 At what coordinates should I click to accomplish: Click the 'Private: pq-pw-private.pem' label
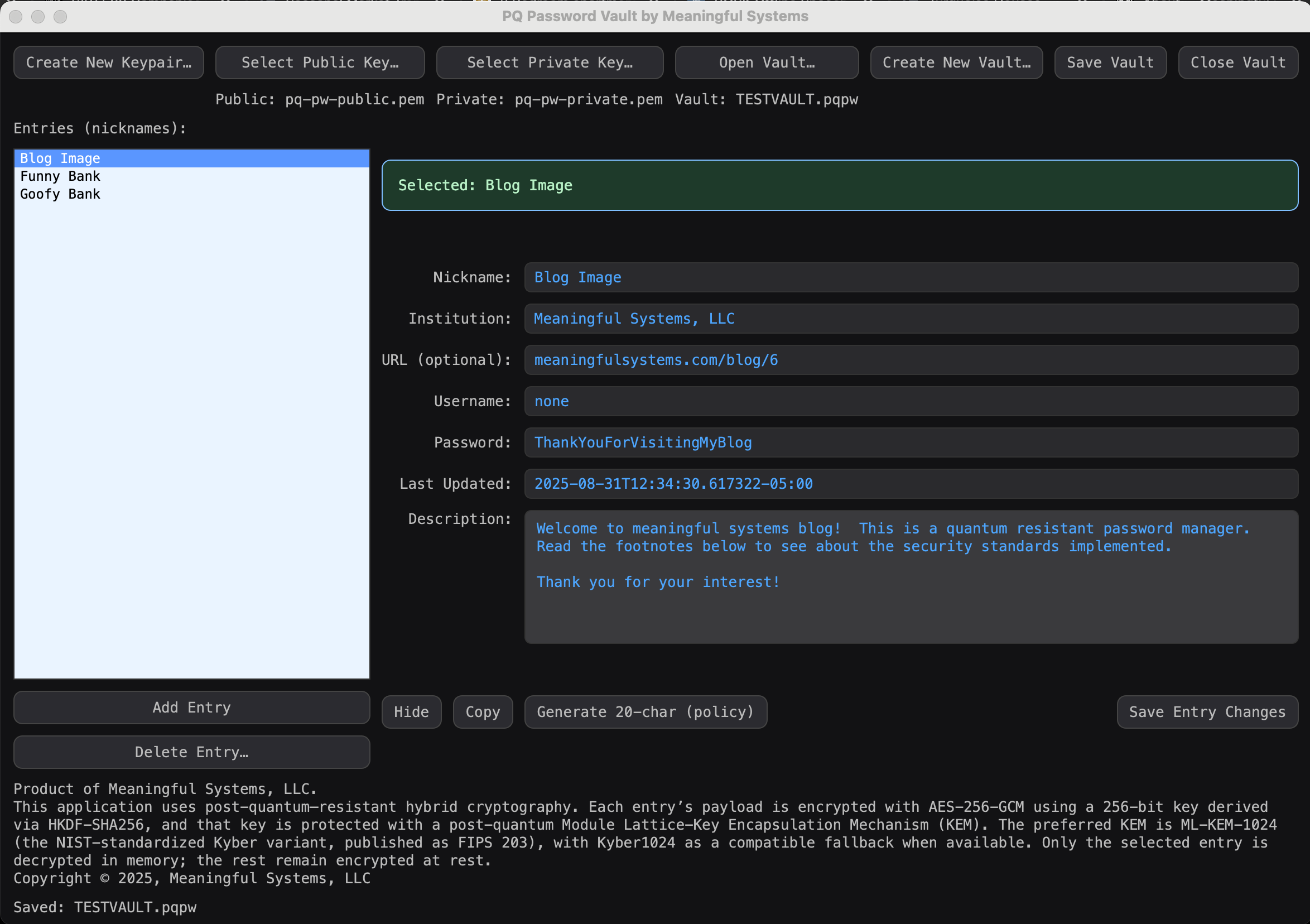pyautogui.click(x=550, y=99)
